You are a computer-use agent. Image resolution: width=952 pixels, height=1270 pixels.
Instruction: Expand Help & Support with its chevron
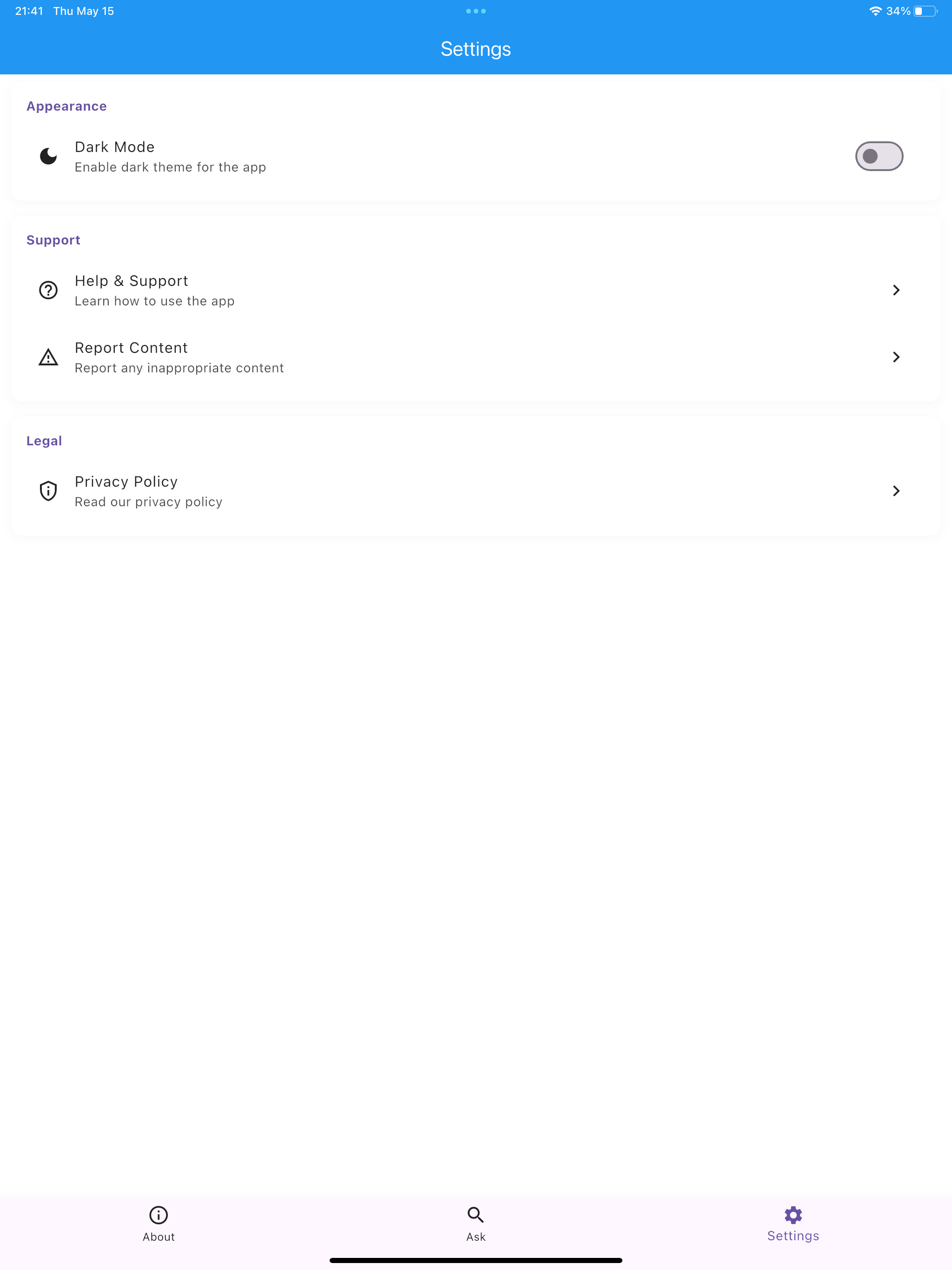click(896, 290)
